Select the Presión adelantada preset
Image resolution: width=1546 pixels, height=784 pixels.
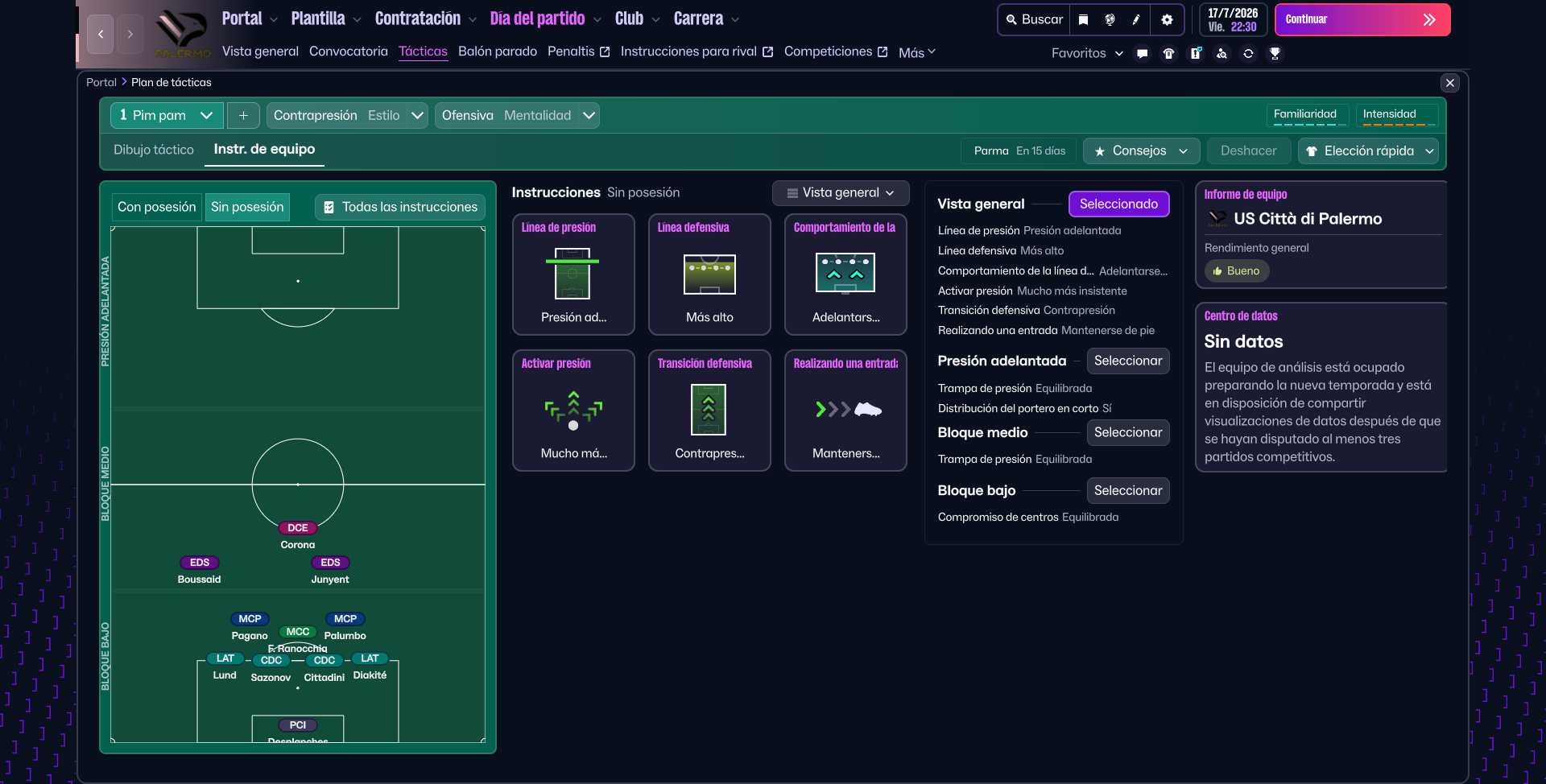(x=1127, y=361)
